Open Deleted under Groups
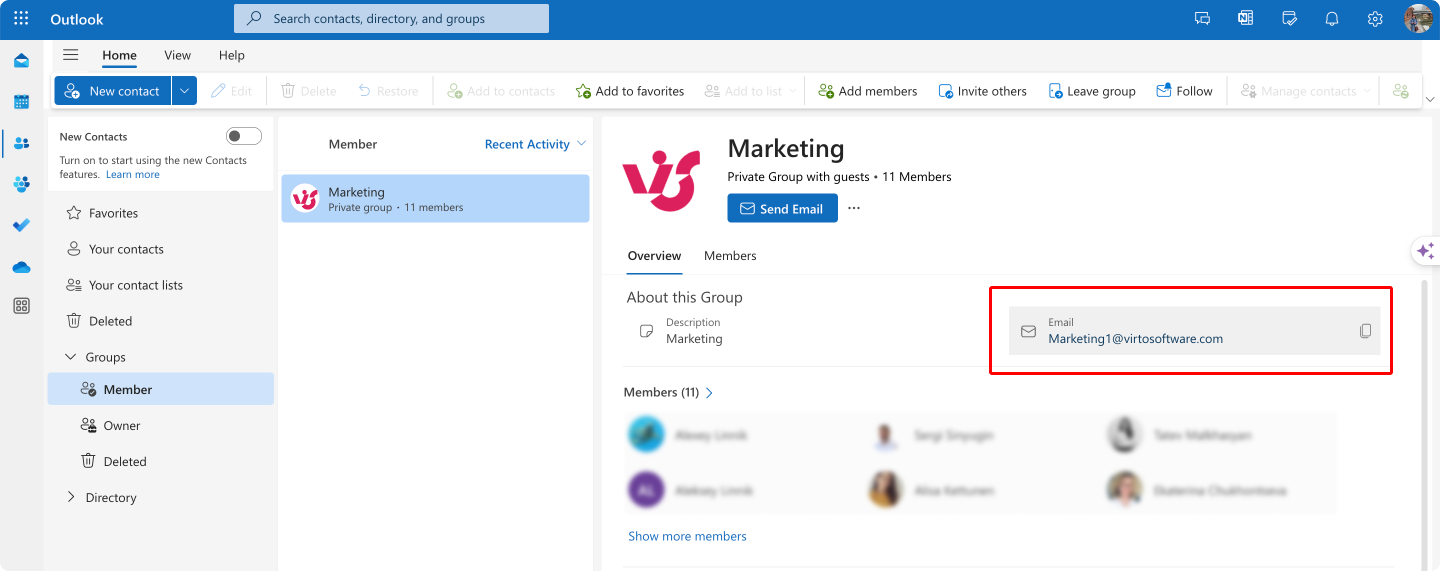Viewport: 1440px width, 571px height. coord(160,461)
